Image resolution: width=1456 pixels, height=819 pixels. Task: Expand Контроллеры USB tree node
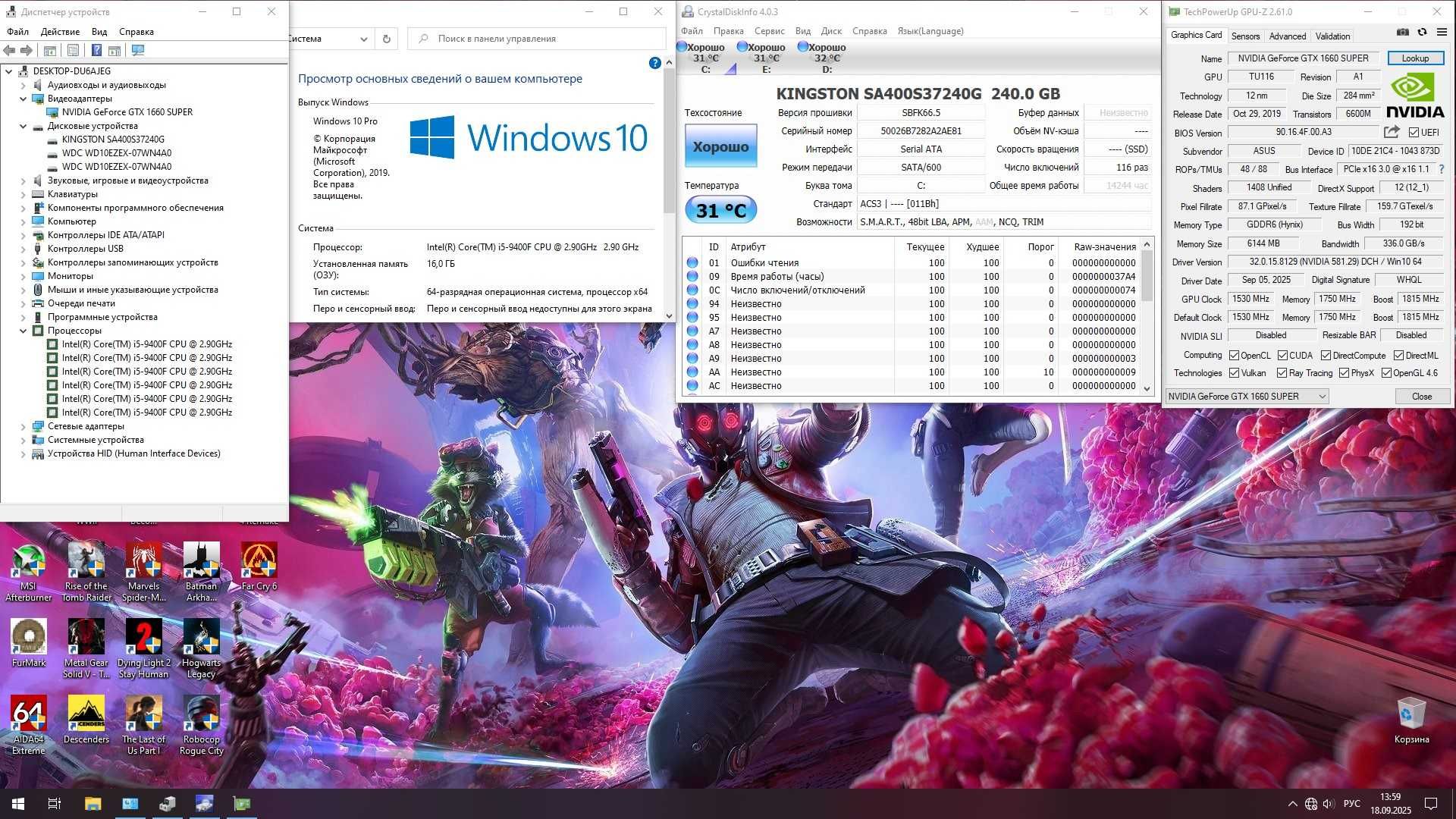23,249
